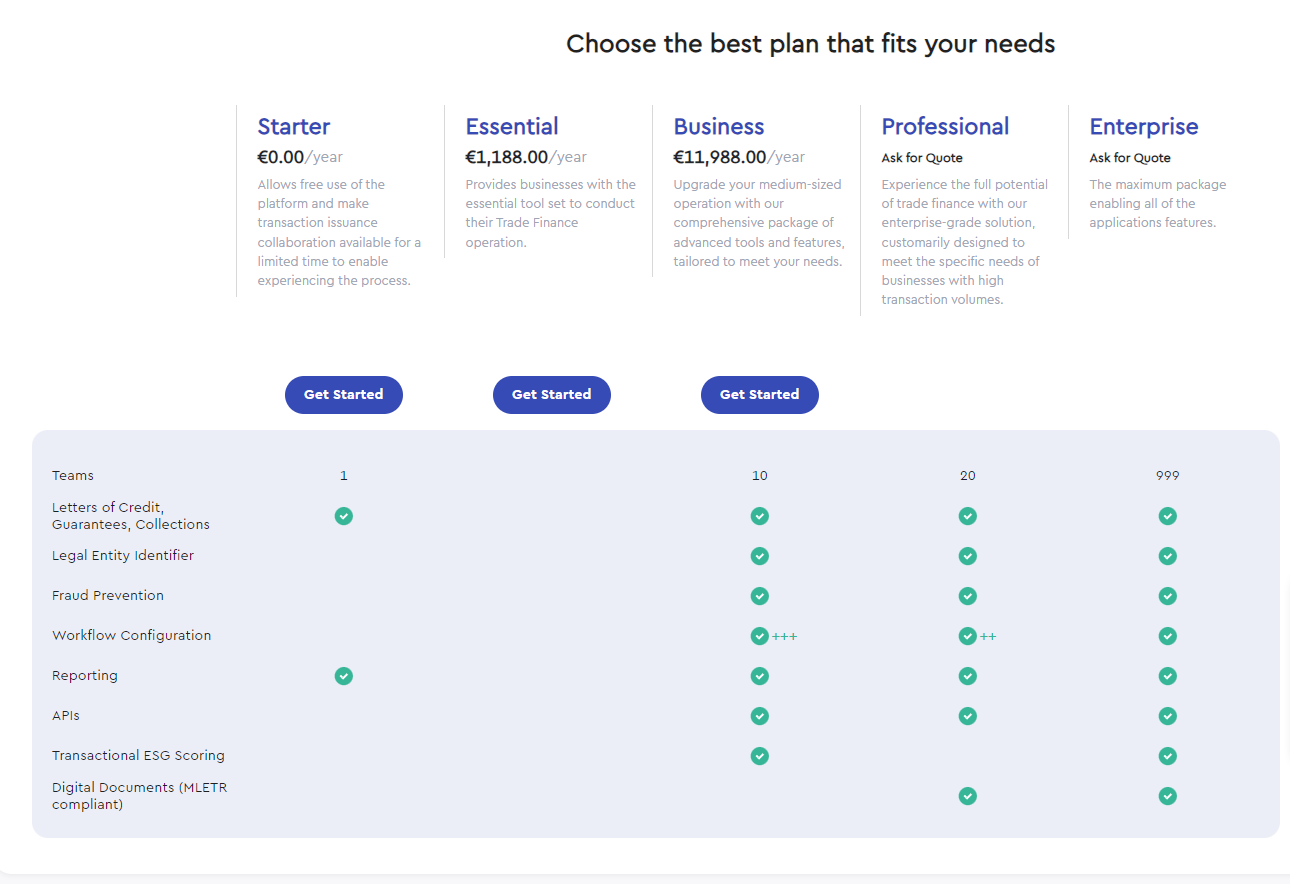
Task: Click the Essential plan title
Action: (x=512, y=127)
